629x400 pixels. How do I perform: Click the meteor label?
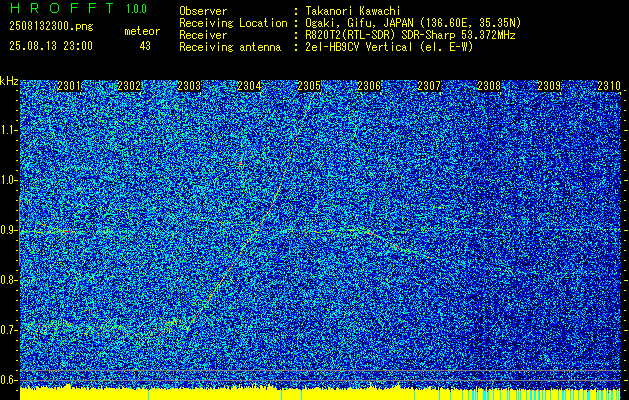(142, 31)
